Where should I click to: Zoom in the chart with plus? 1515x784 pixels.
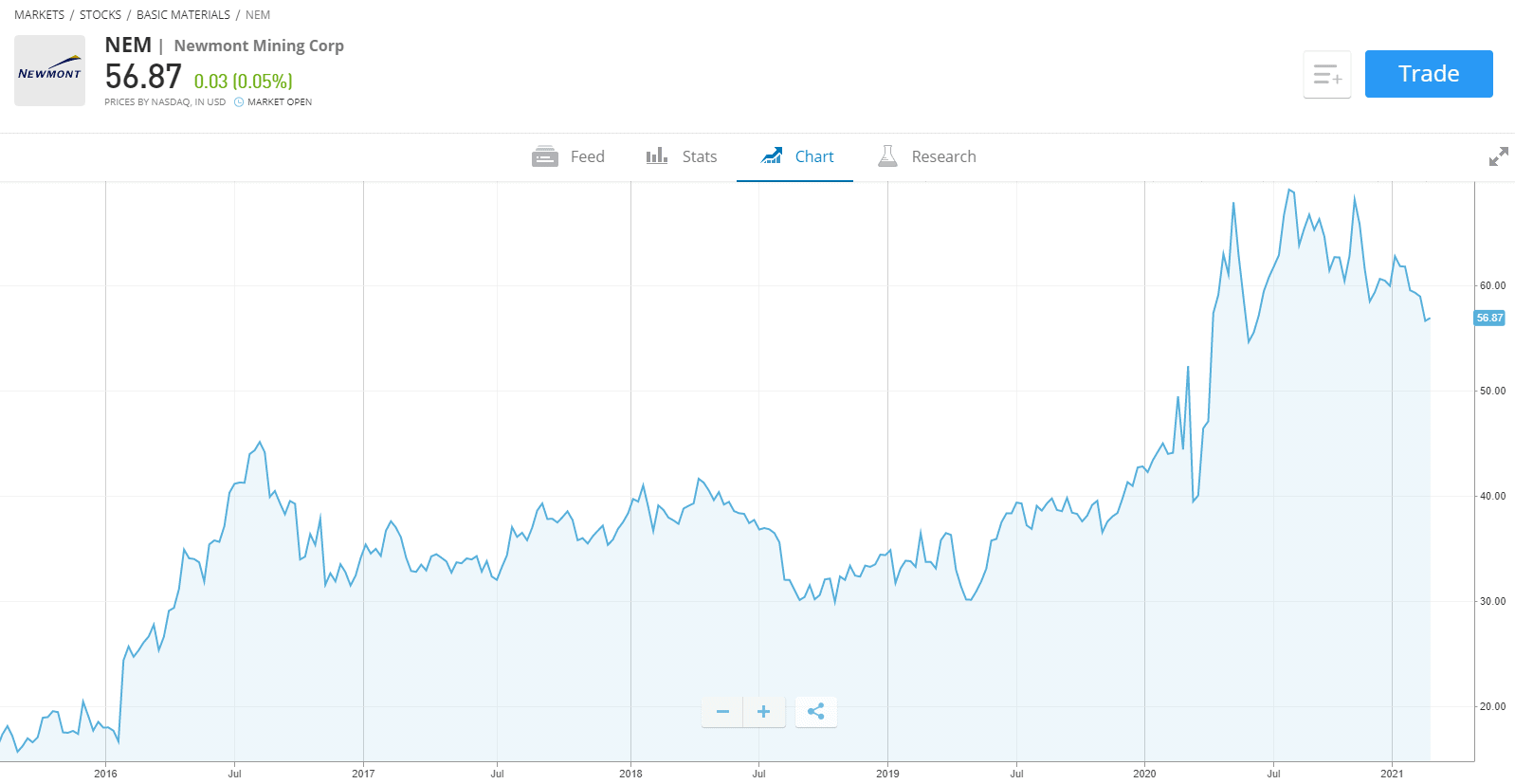point(764,711)
